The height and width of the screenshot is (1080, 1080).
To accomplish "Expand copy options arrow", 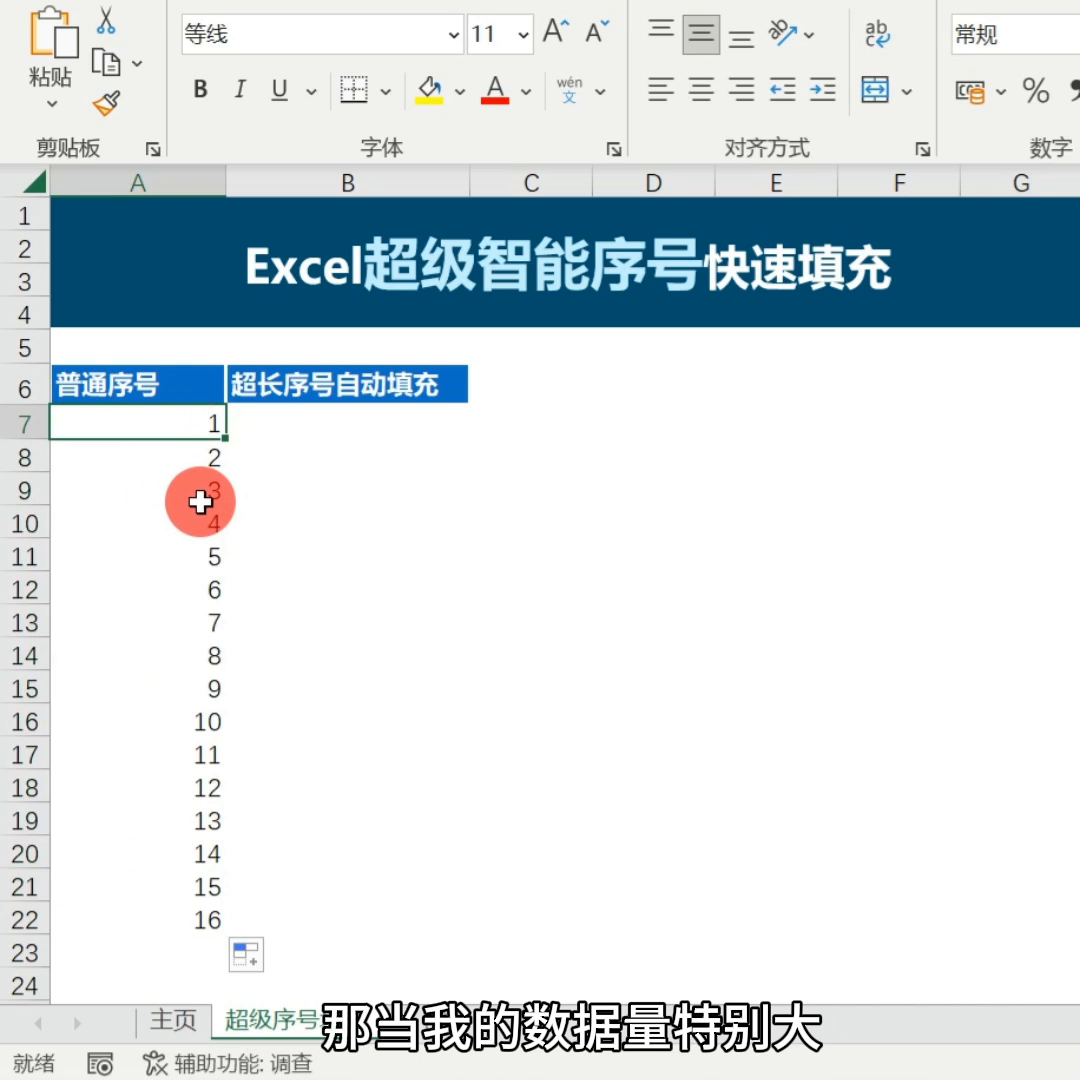I will 137,63.
